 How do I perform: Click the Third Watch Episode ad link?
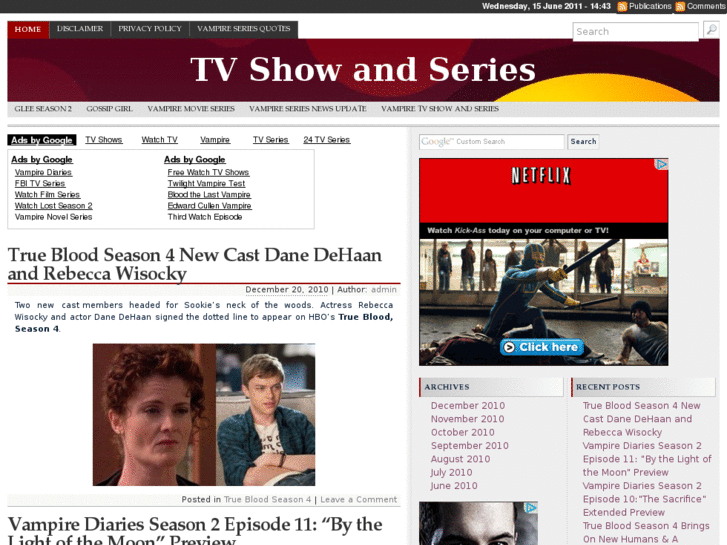[205, 217]
